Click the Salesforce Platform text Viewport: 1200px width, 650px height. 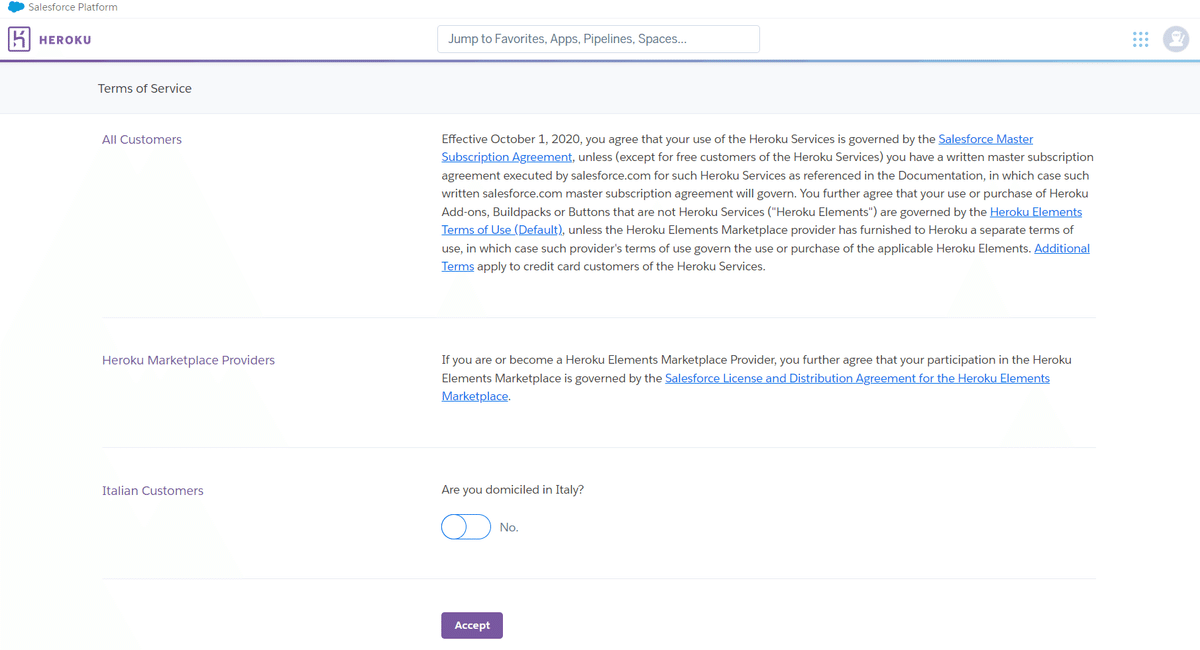tap(73, 7)
